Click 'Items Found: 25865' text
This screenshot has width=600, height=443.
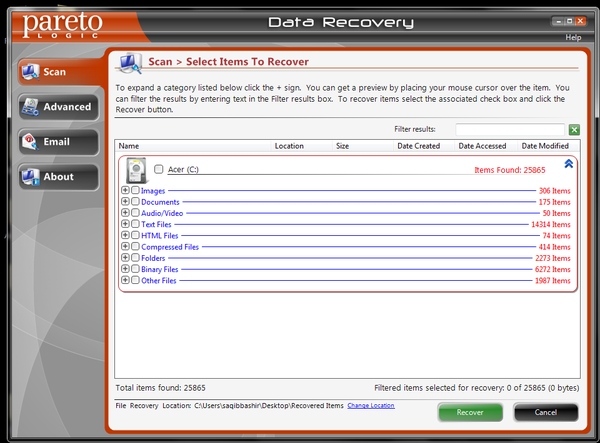(x=510, y=170)
